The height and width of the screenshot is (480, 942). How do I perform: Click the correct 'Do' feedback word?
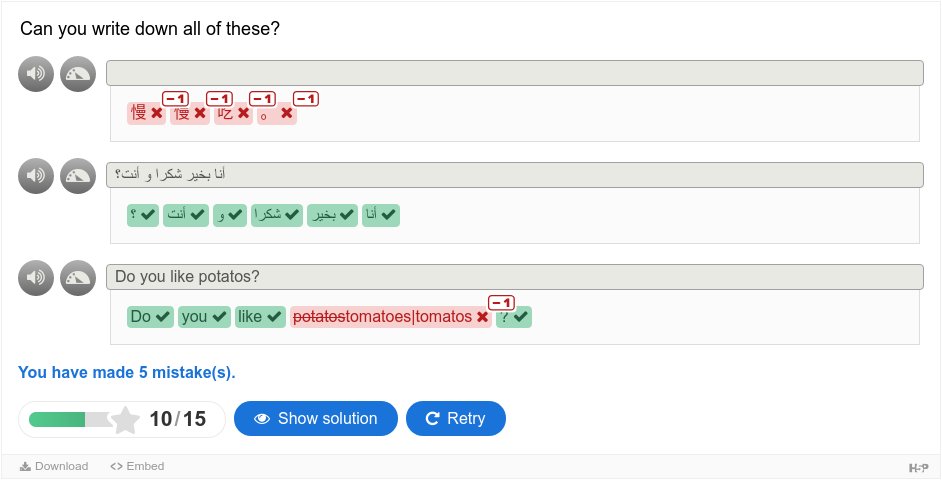(150, 317)
